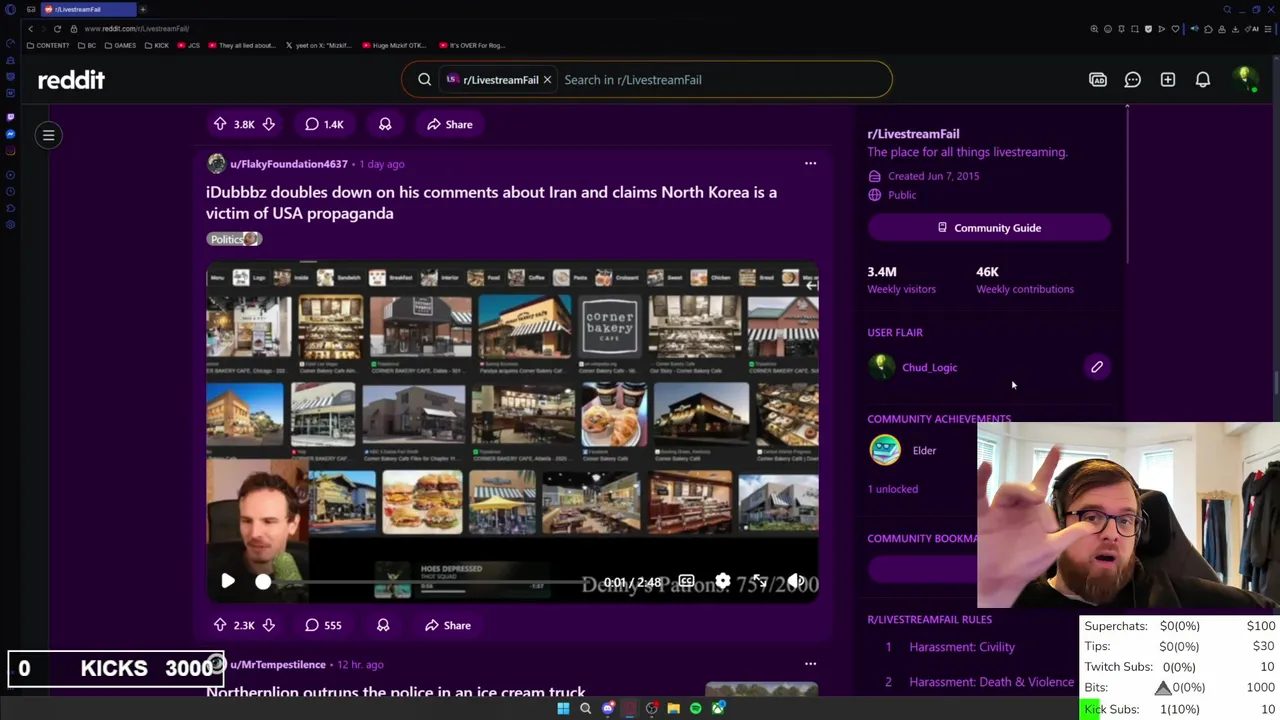1280x720 pixels.
Task: Select the r/LivestreamFail browser tab
Action: tap(88, 9)
